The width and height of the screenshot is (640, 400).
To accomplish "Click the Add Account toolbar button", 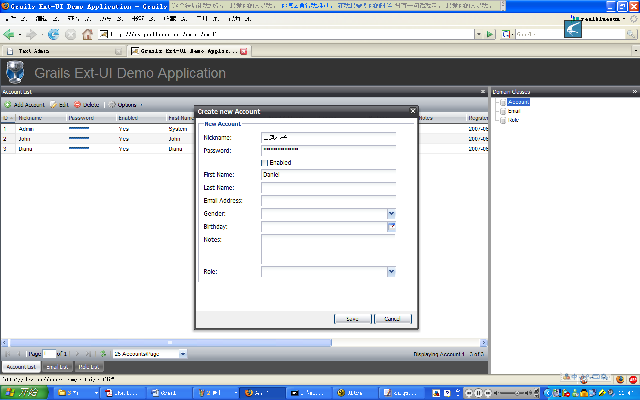I will pos(24,105).
